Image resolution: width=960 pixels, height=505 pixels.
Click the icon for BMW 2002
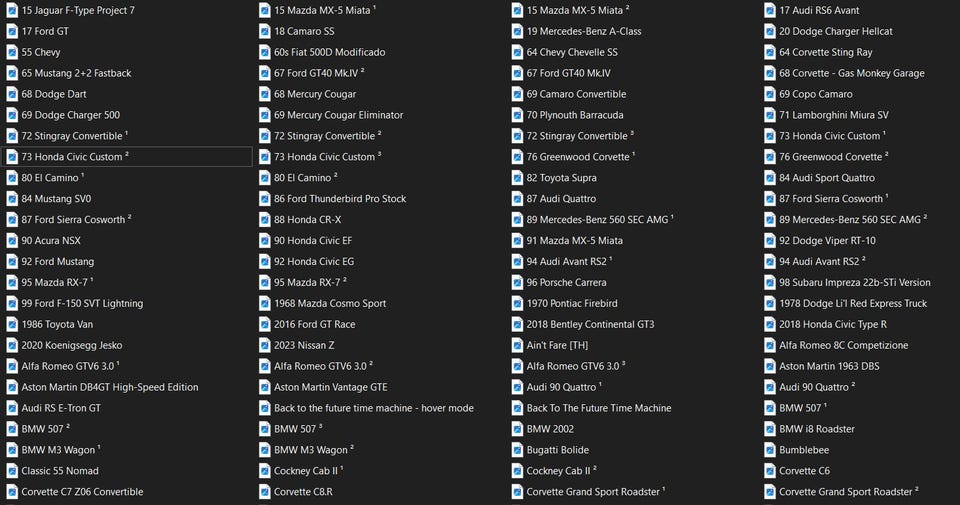coord(517,429)
